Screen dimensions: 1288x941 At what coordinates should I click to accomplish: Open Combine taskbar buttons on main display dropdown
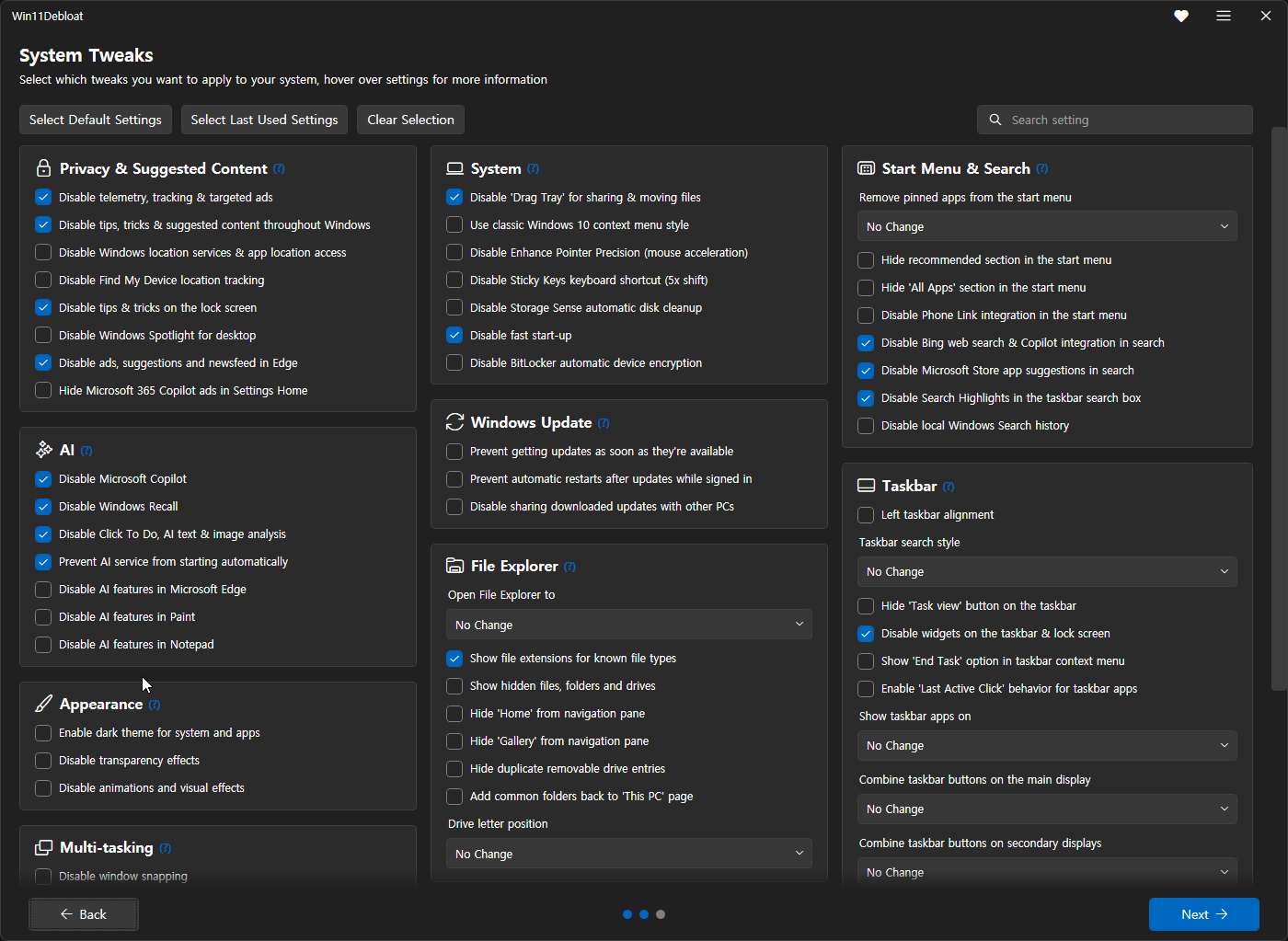point(1047,809)
